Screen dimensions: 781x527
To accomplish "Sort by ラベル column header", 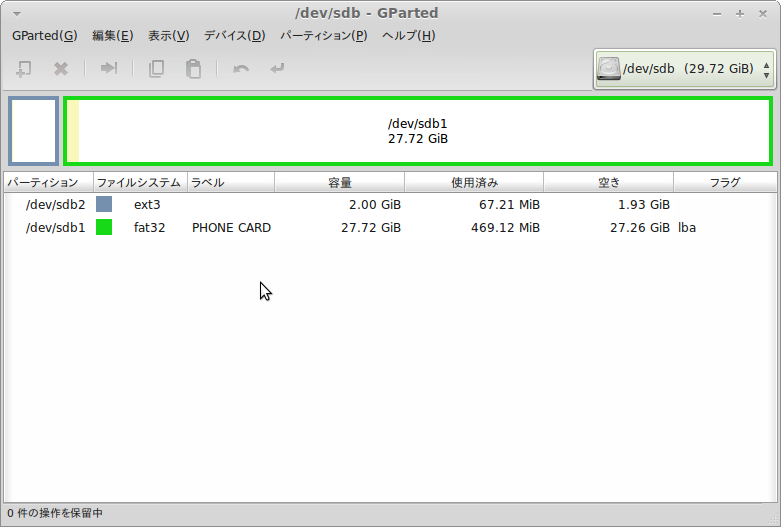I will [x=231, y=182].
